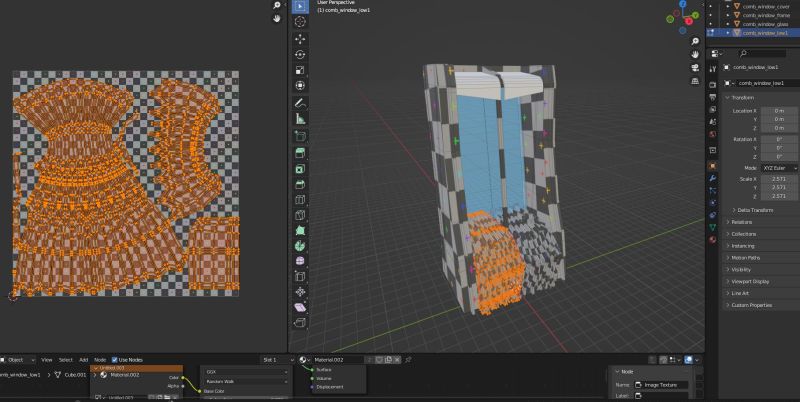
Task: Select the Loop Cut tool
Action: click(300, 199)
